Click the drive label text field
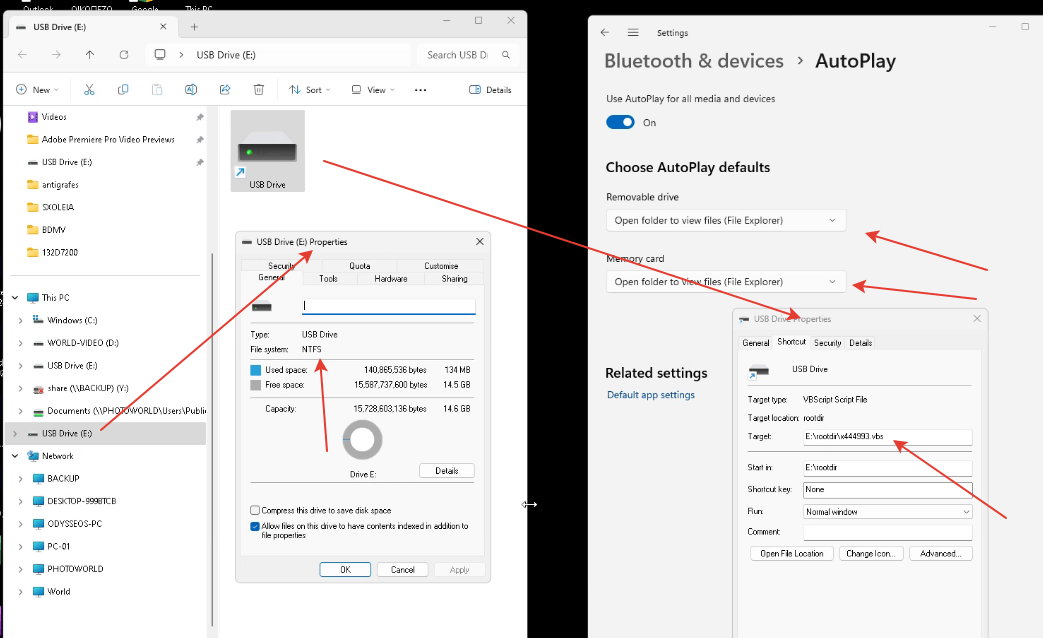The height and width of the screenshot is (638, 1043). point(388,306)
